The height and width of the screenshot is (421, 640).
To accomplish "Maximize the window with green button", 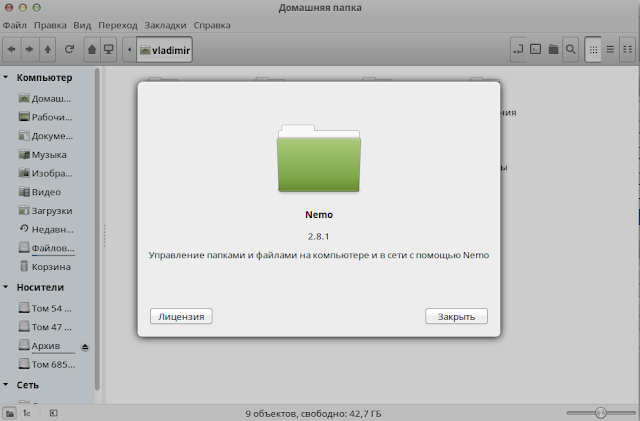I will pyautogui.click(x=36, y=7).
